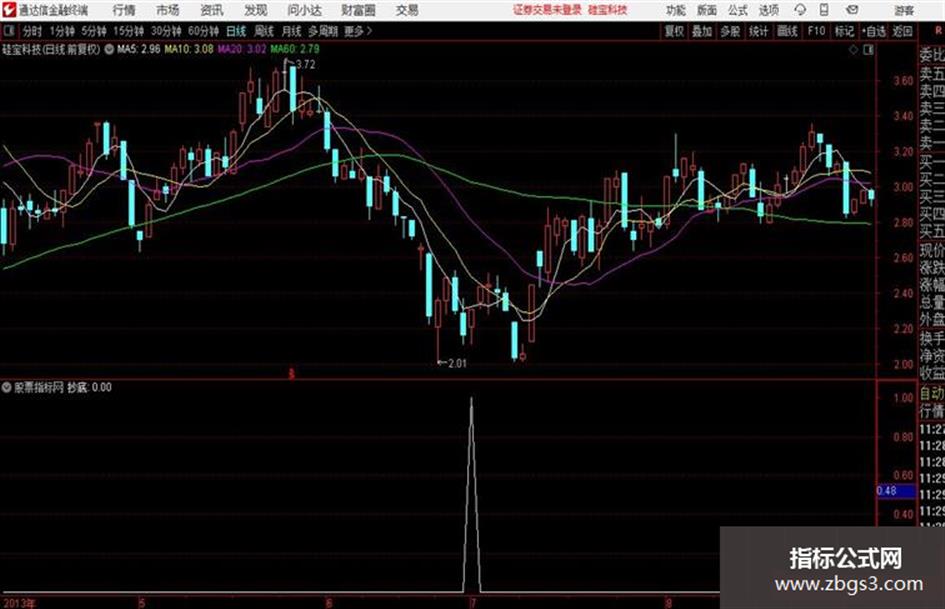Switch to the 分时 period tab
Viewport: 945px width, 609px height.
[32, 31]
